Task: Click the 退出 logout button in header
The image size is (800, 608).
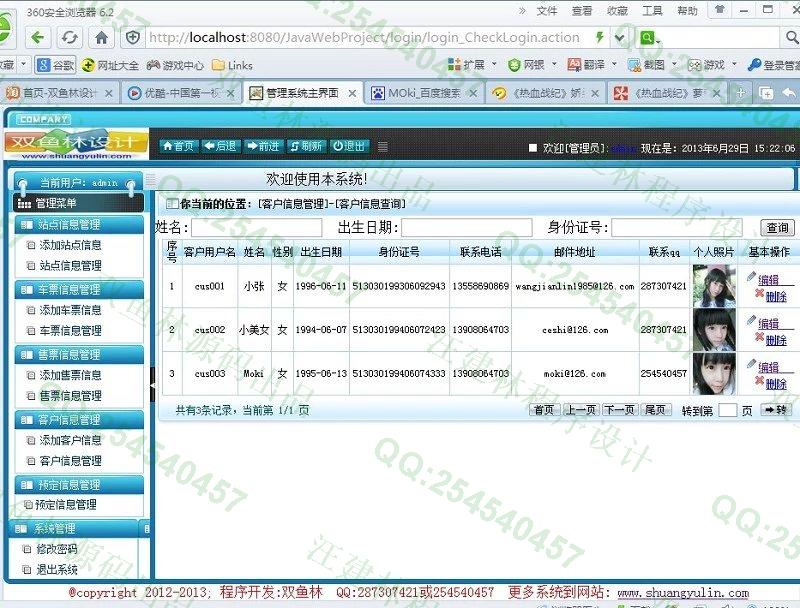Action: [x=349, y=146]
